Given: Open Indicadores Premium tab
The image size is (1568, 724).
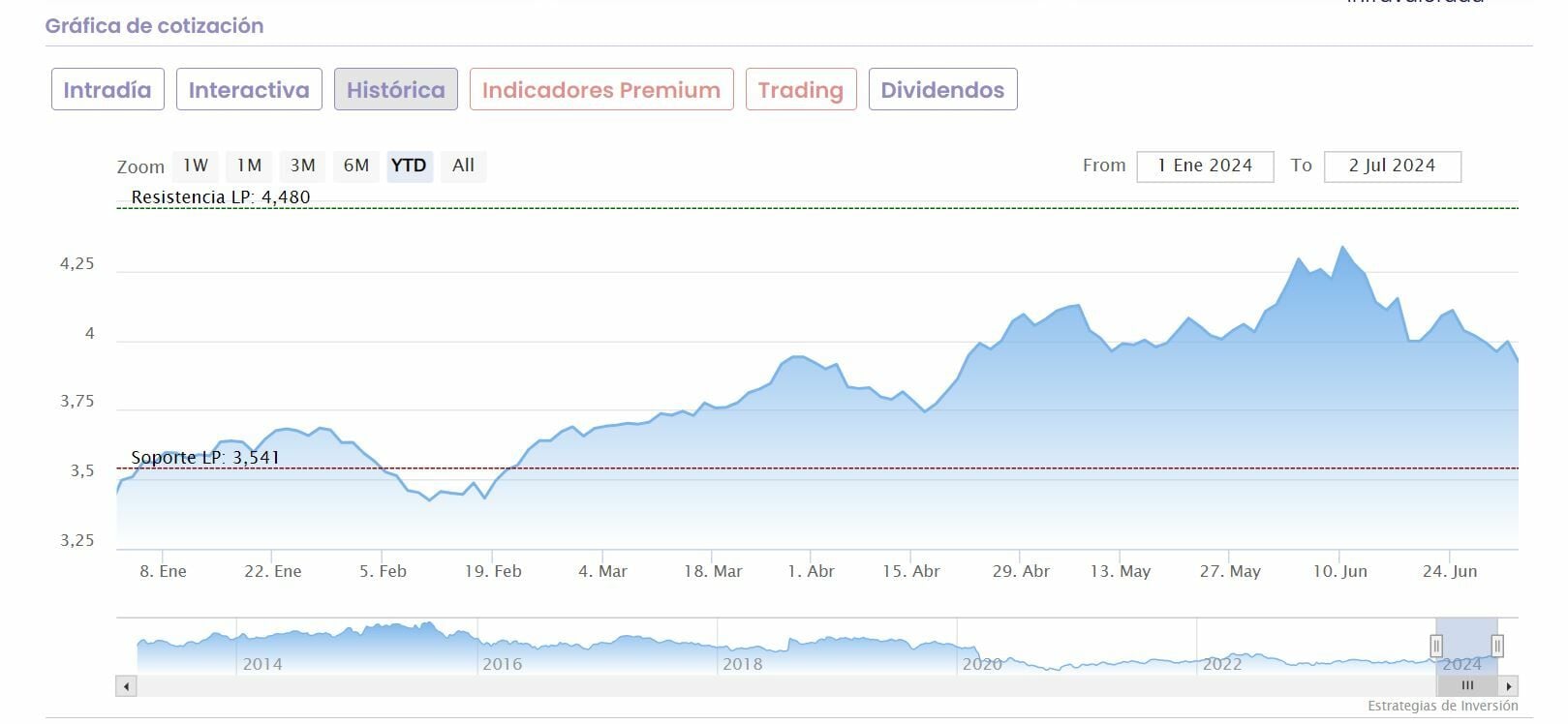Looking at the screenshot, I should (601, 90).
